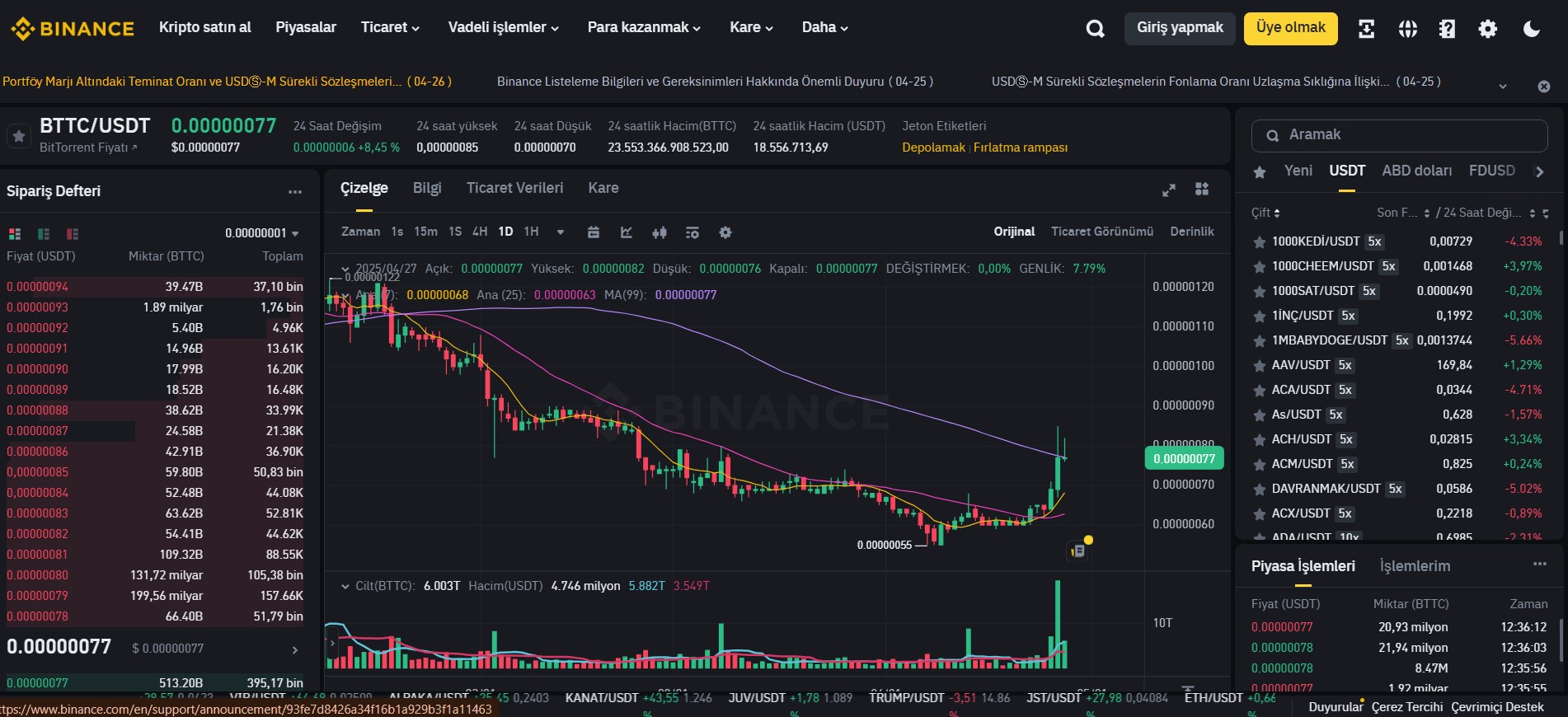Image resolution: width=1568 pixels, height=717 pixels.
Task: Open the Ticaret Verileri tab
Action: click(x=514, y=188)
